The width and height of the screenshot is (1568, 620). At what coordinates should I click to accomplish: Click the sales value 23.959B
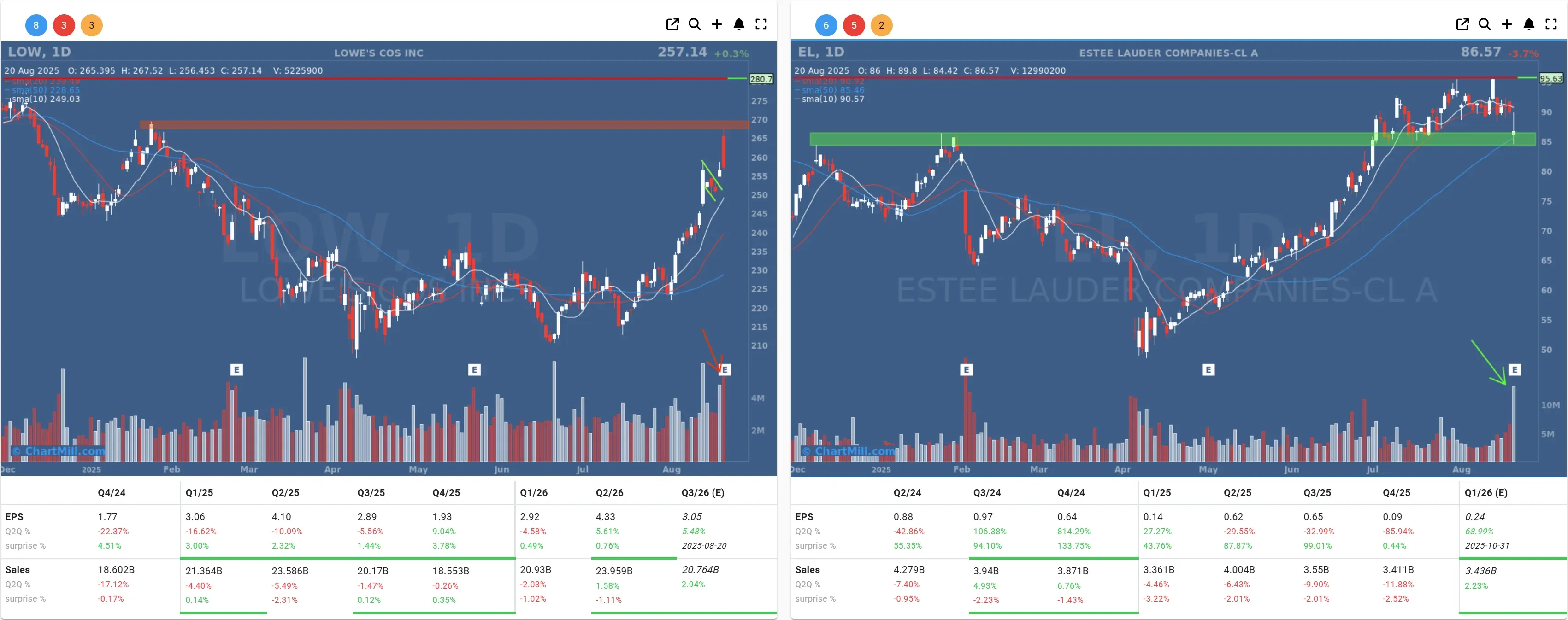point(613,571)
